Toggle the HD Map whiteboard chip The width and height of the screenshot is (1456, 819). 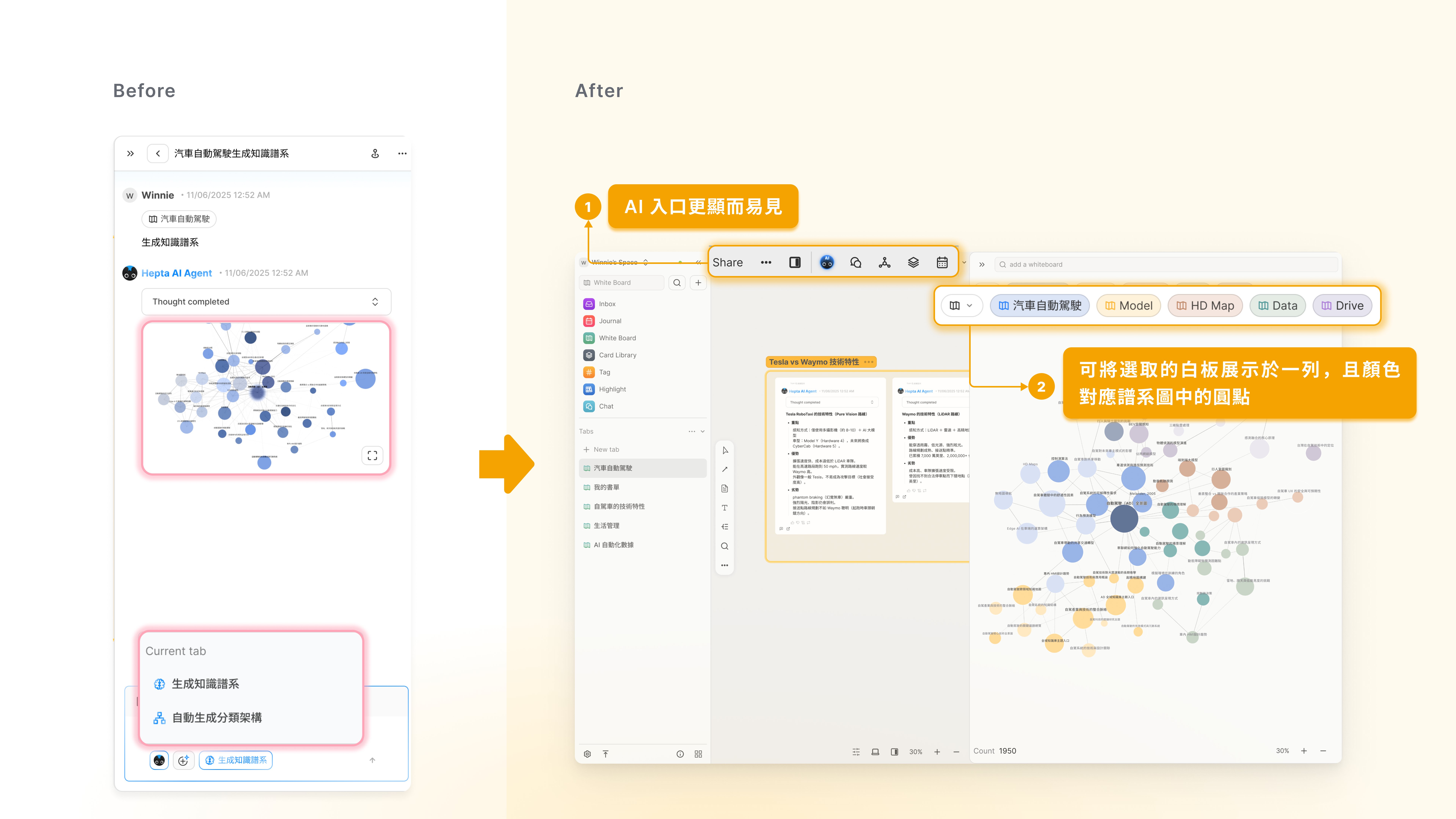[1205, 306]
